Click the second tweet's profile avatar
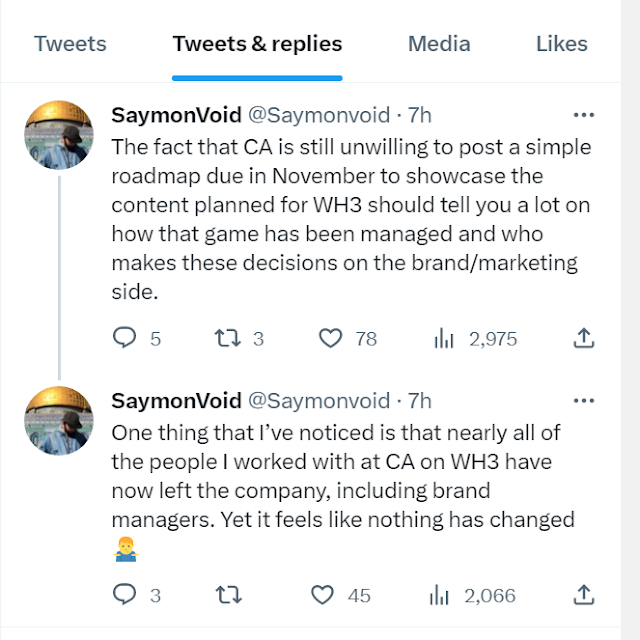 (59, 421)
